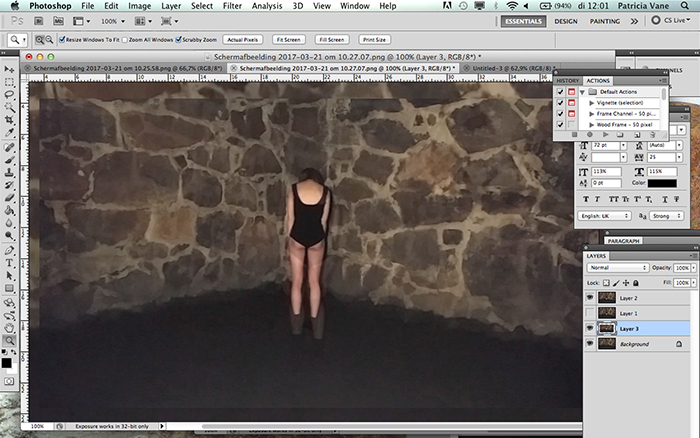Open anti-aliasing Strong dropdown
This screenshot has width=700, height=438.
tap(666, 216)
